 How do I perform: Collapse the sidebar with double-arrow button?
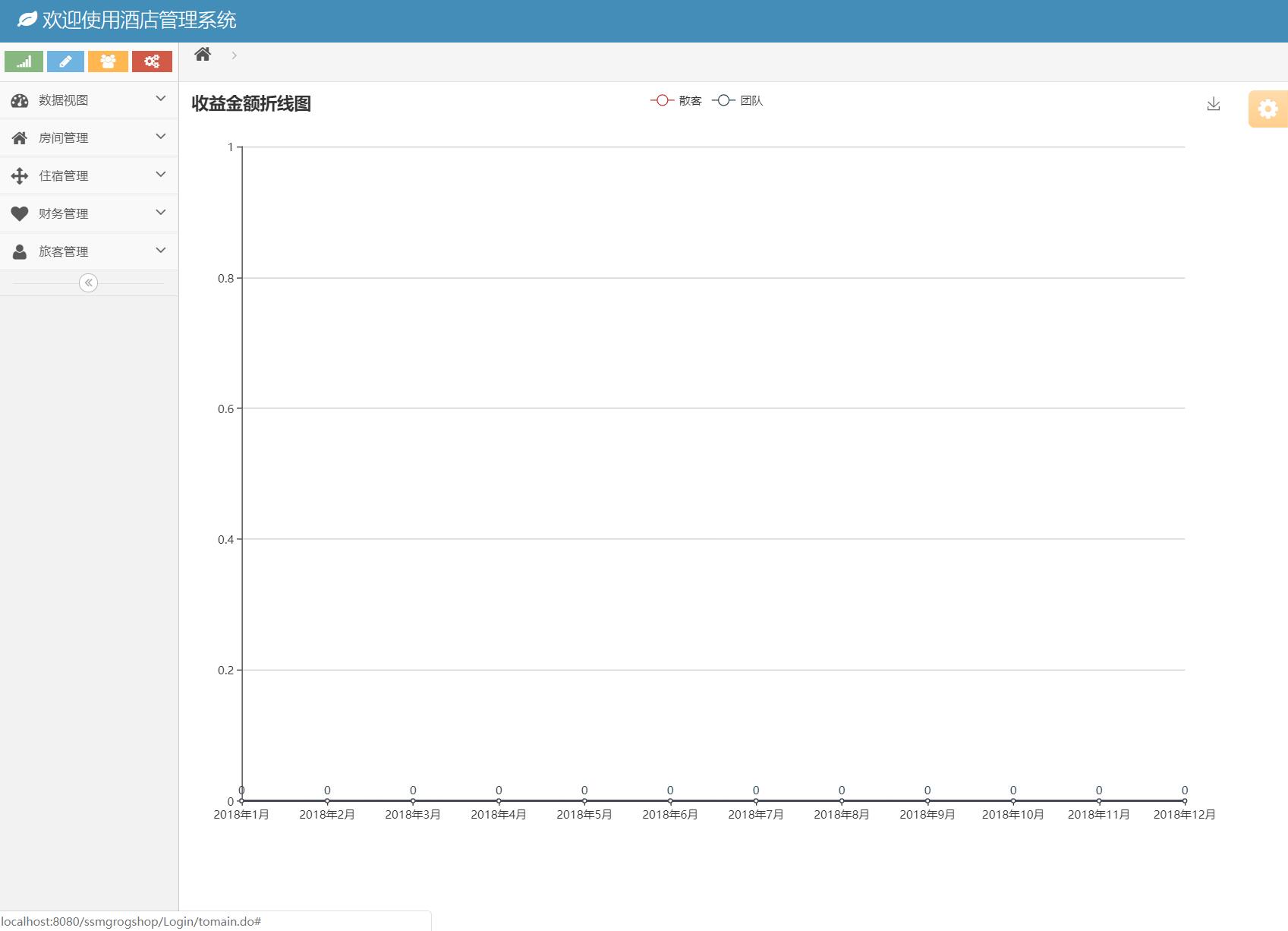click(88, 283)
